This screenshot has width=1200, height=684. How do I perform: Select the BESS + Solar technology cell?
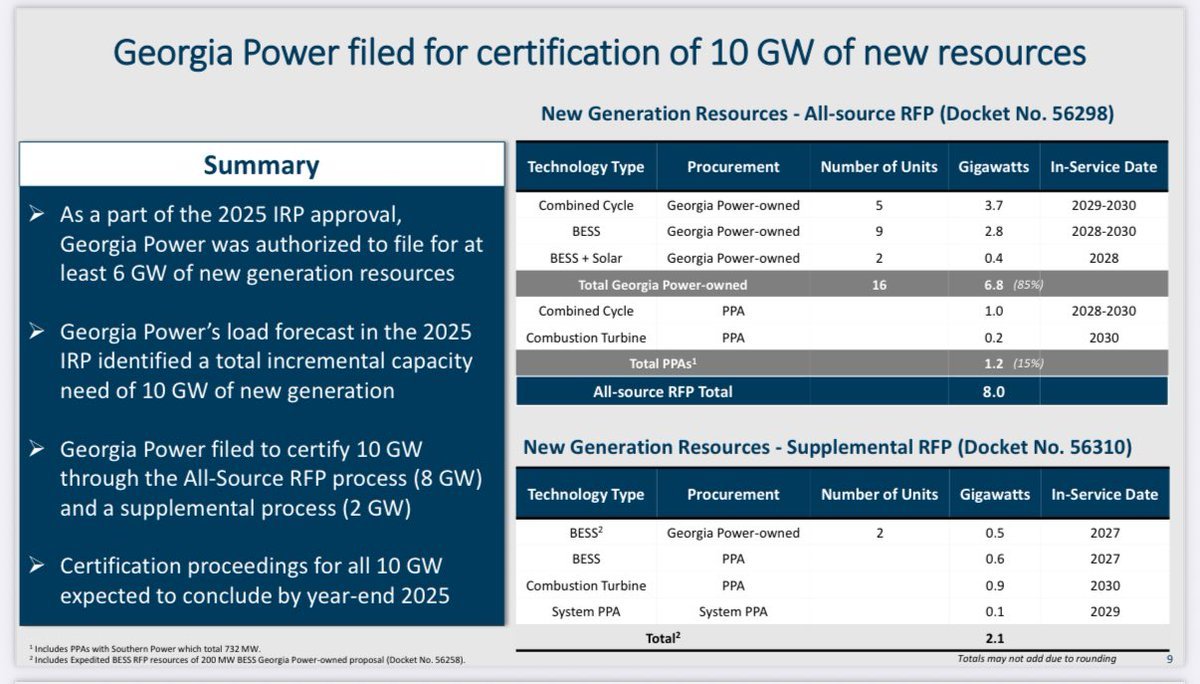tap(586, 258)
